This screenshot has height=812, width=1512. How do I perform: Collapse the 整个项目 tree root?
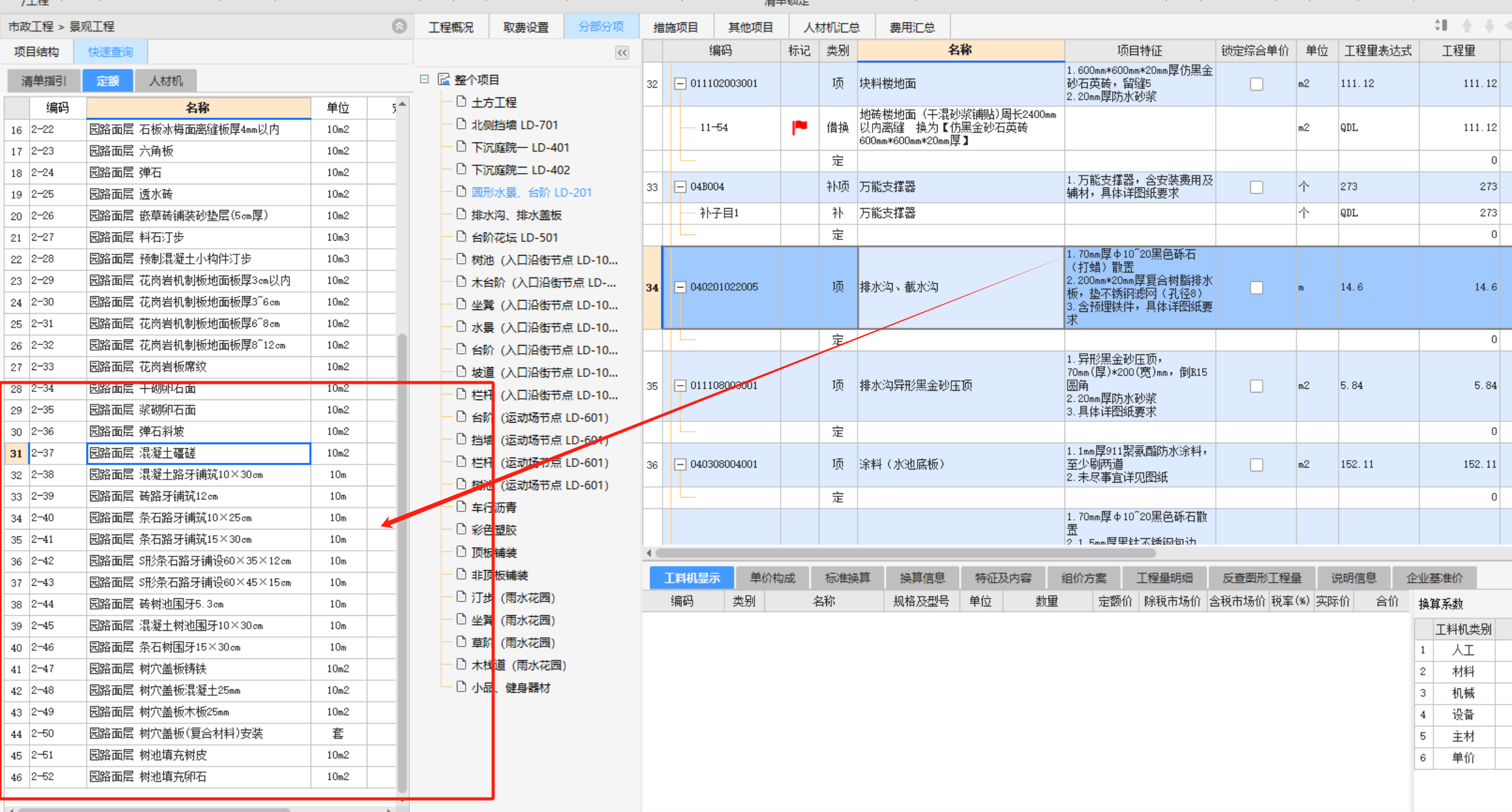tap(424, 79)
